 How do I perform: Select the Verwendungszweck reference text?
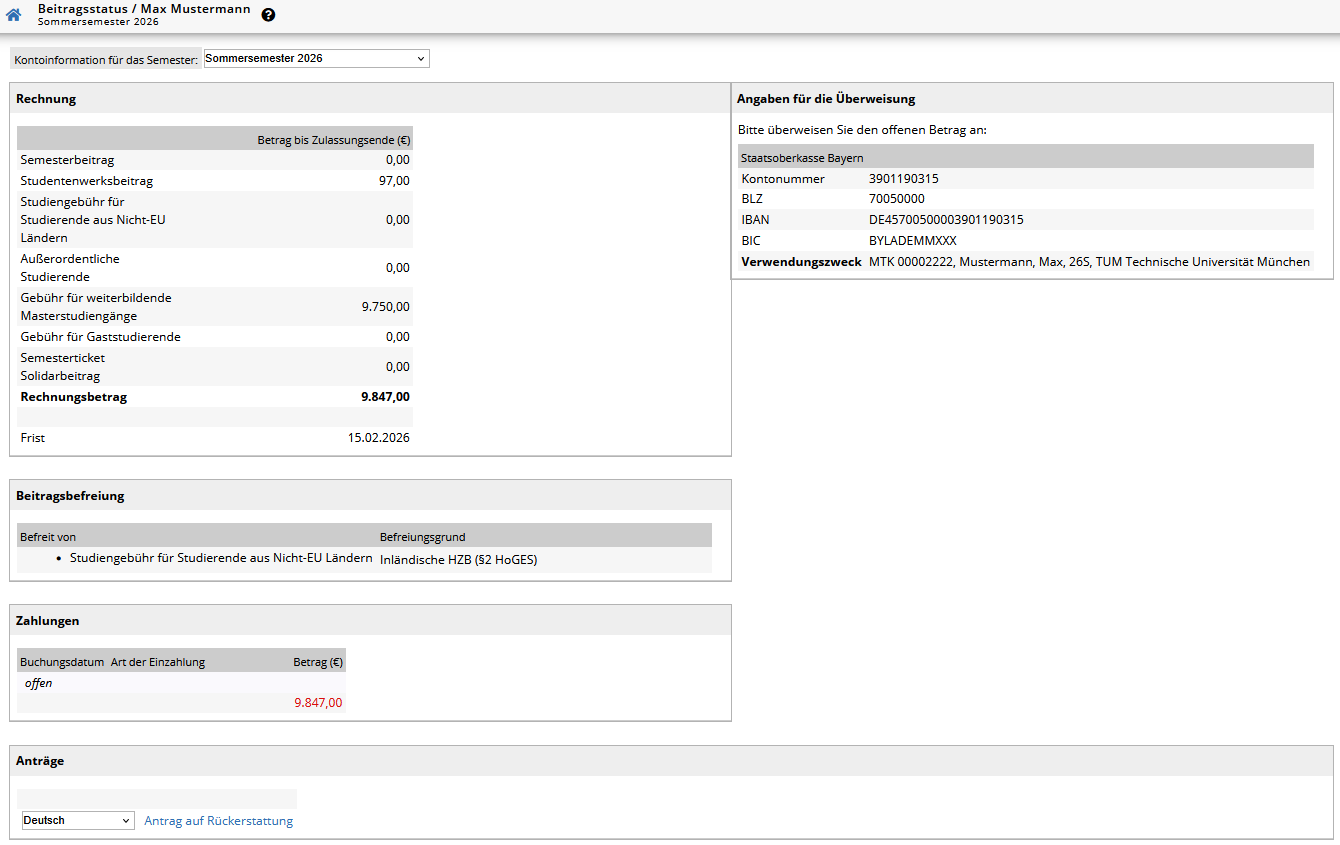pyautogui.click(x=1088, y=262)
